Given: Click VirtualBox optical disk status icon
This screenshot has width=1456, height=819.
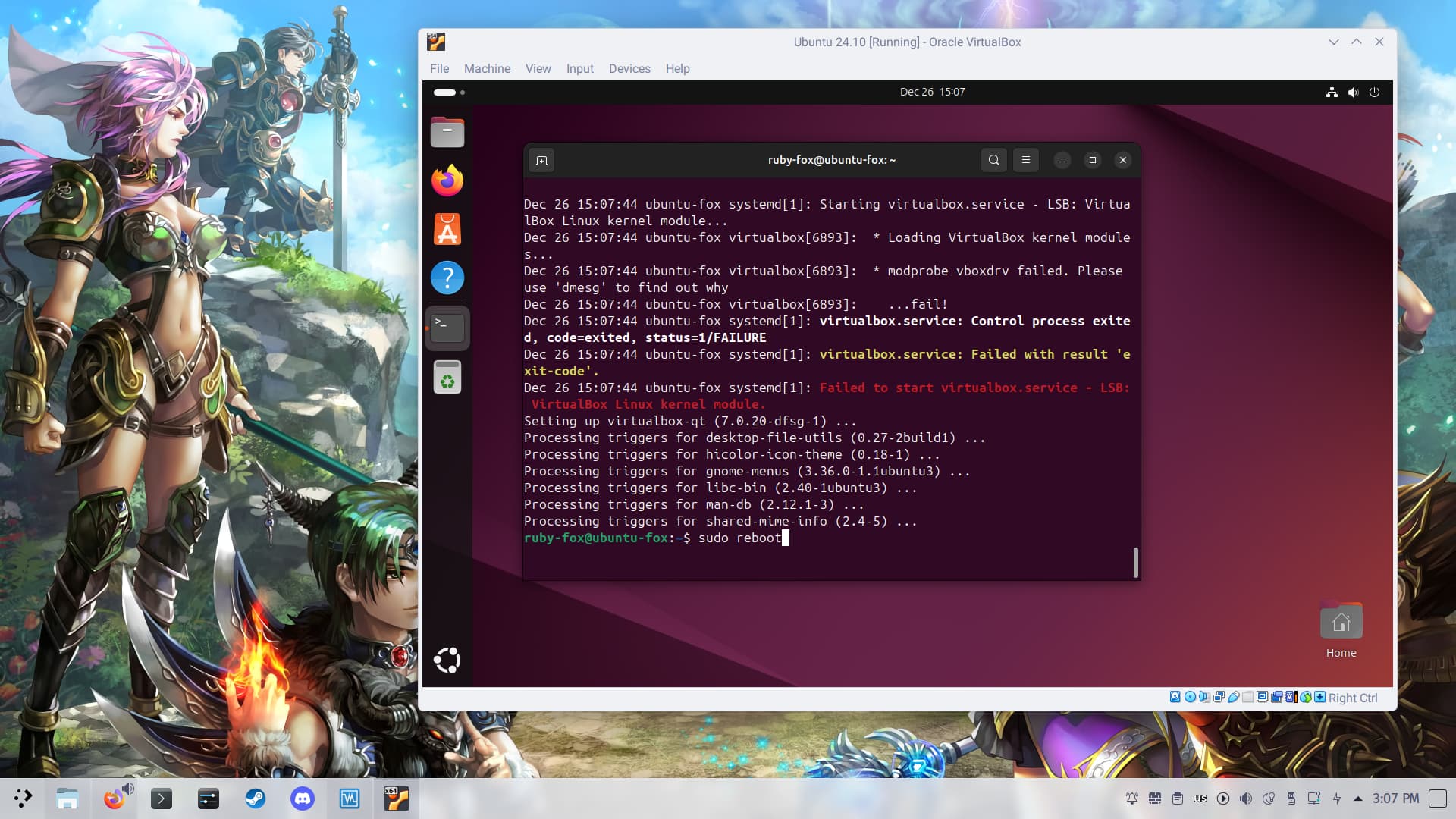Looking at the screenshot, I should 1190,698.
